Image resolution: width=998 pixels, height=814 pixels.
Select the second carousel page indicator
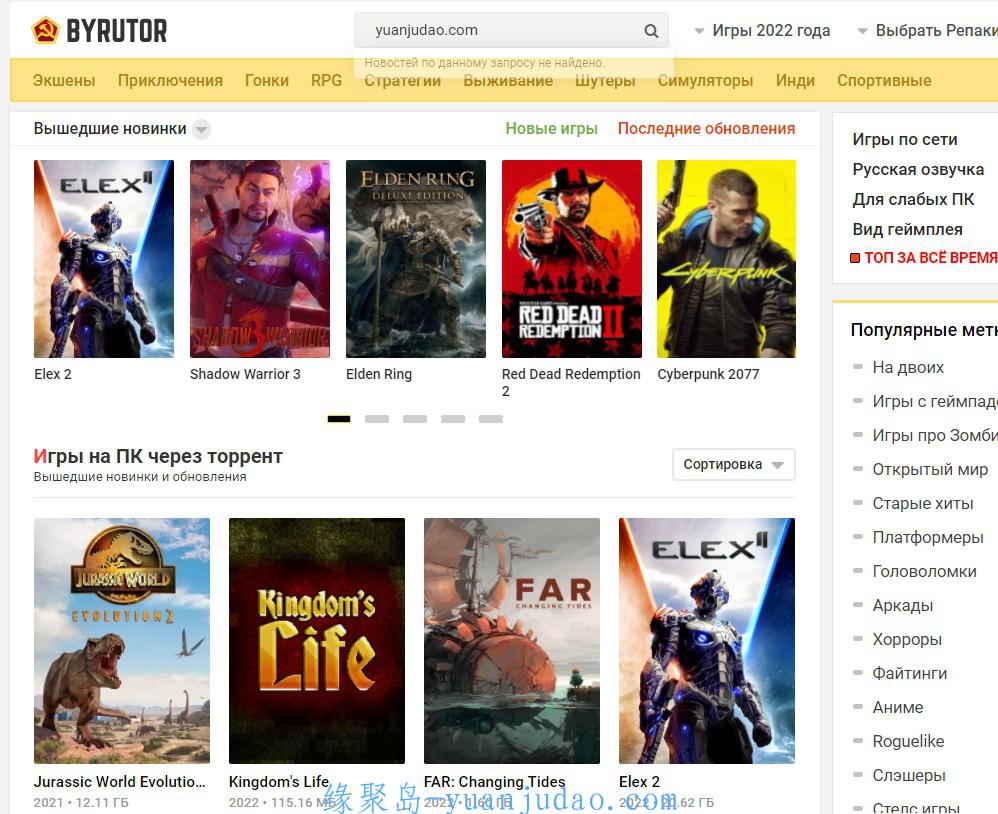[377, 419]
